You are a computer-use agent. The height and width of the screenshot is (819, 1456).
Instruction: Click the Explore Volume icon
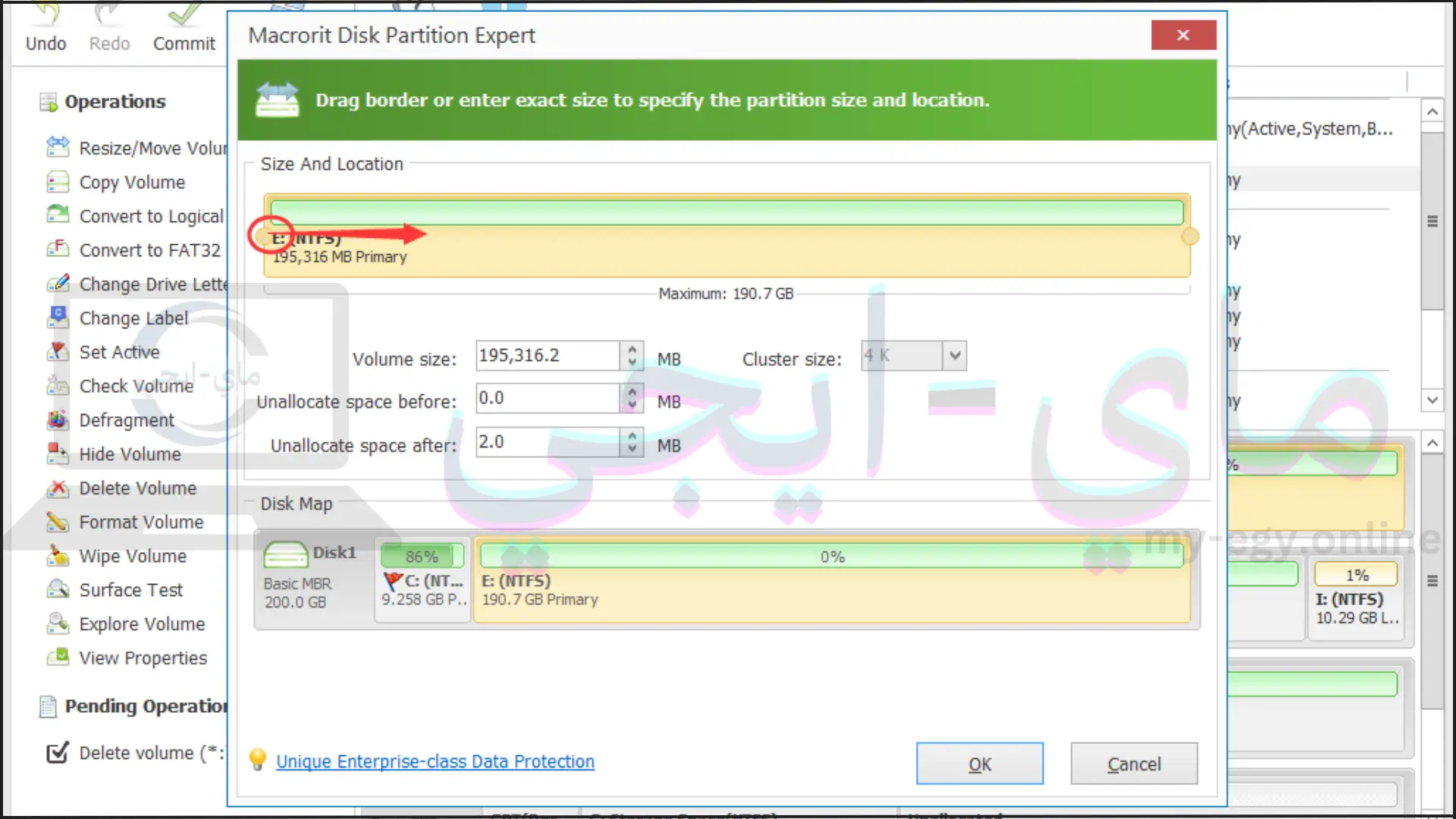coord(58,623)
